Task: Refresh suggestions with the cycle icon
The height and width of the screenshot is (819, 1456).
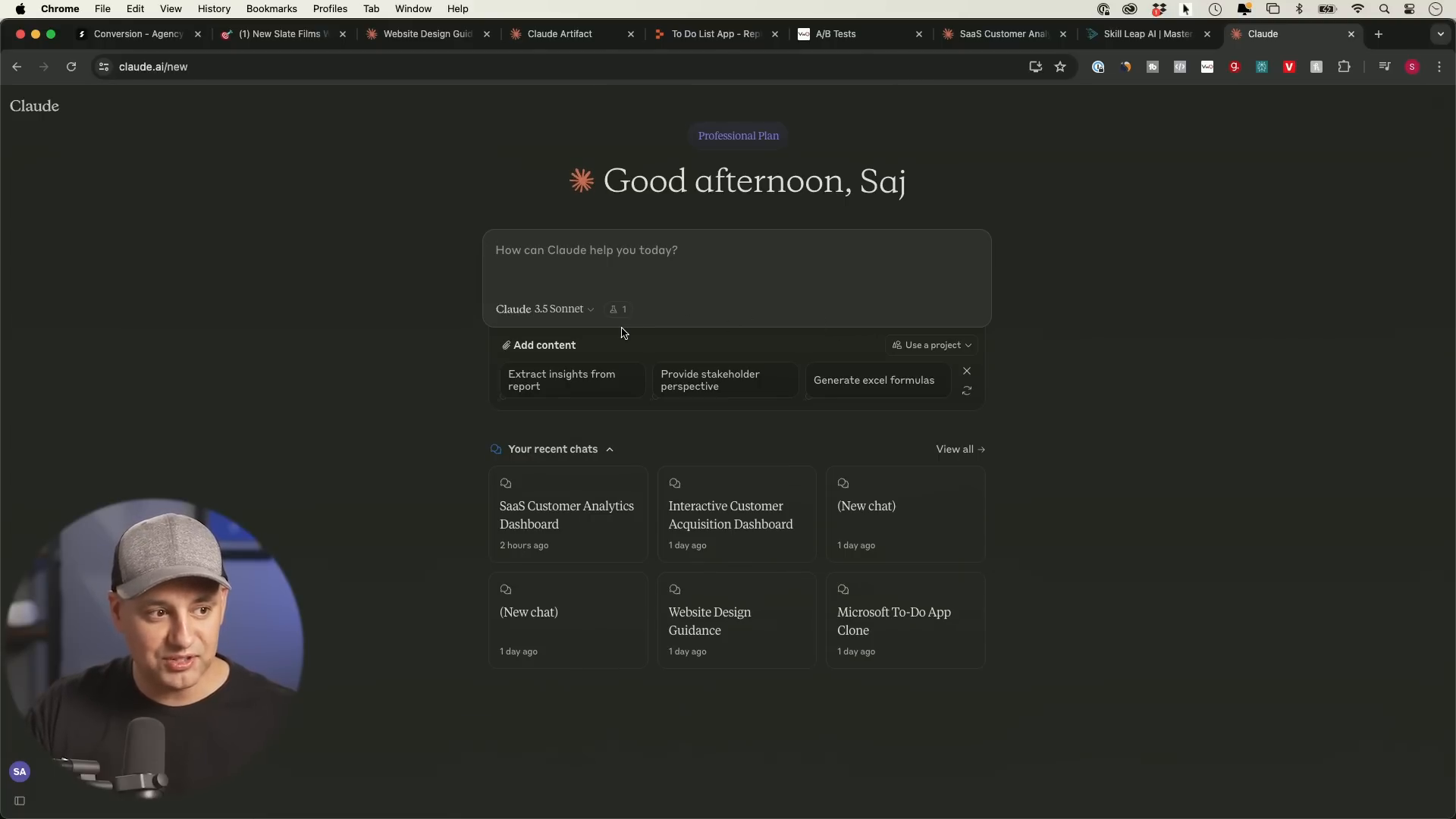Action: tap(967, 391)
